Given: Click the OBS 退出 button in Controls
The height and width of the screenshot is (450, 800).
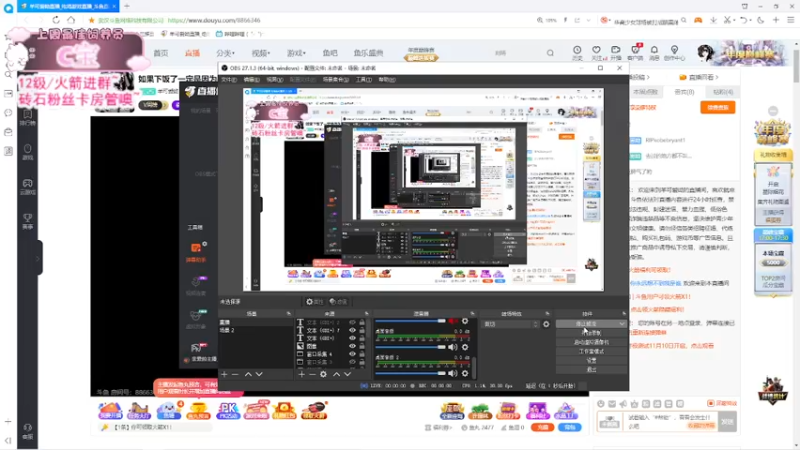Looking at the screenshot, I should pos(591,369).
